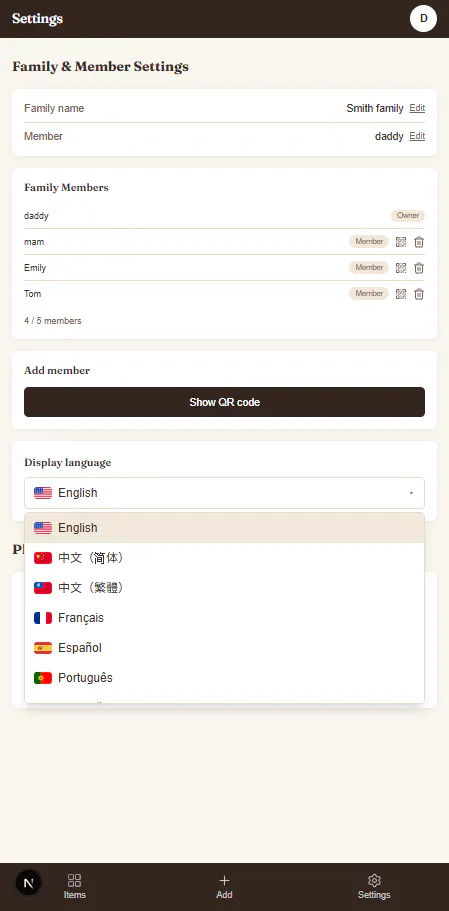Go to Items tab
Viewport: 449px width, 911px height.
[x=74, y=887]
